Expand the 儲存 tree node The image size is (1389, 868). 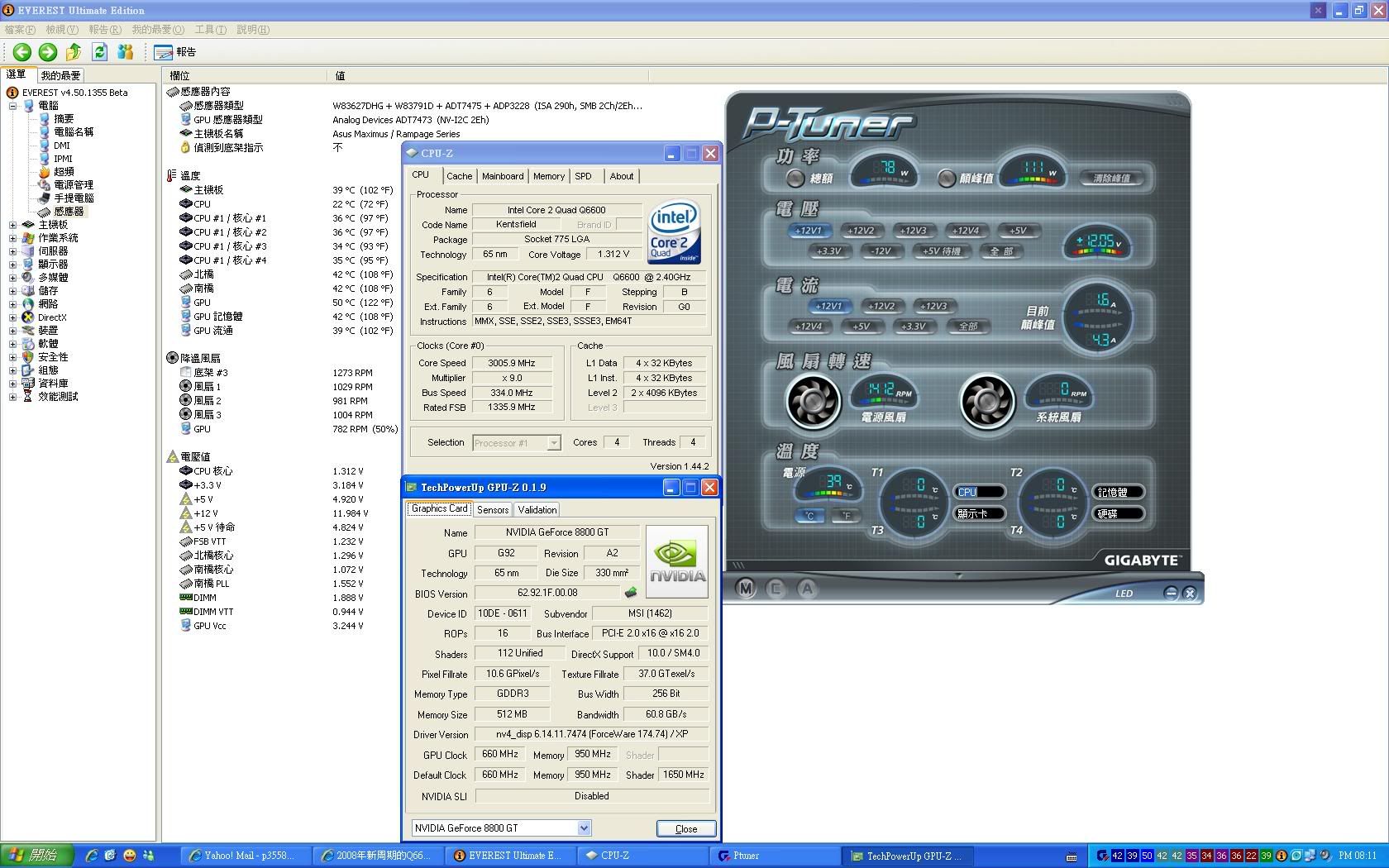[12, 291]
